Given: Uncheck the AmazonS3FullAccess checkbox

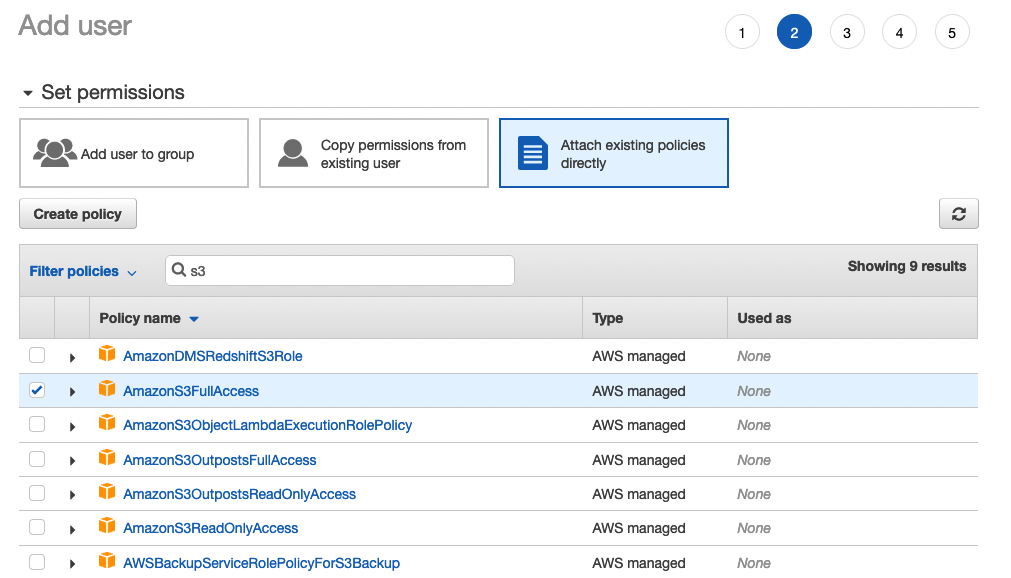Looking at the screenshot, I should click(37, 390).
